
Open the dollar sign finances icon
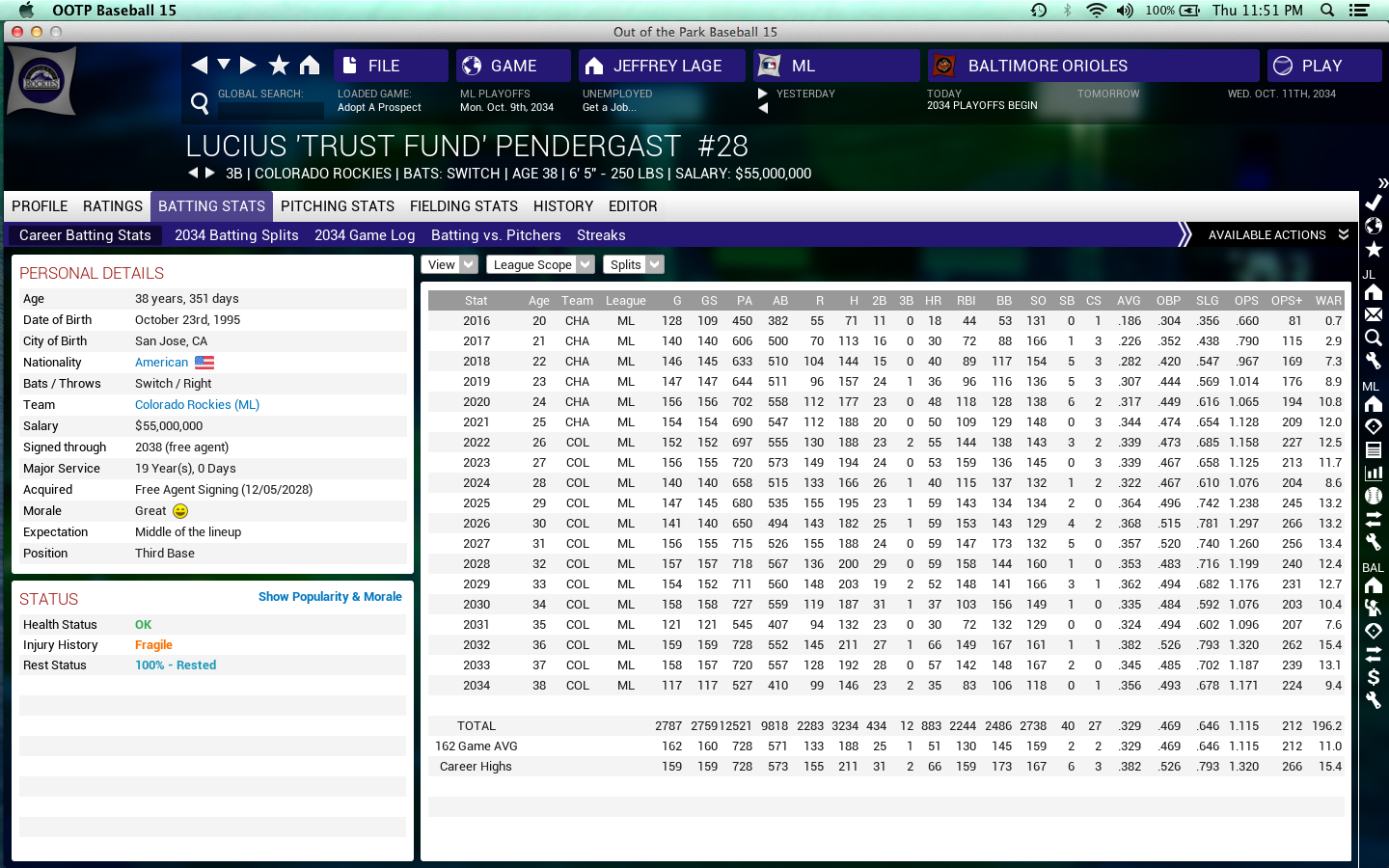tap(1373, 677)
